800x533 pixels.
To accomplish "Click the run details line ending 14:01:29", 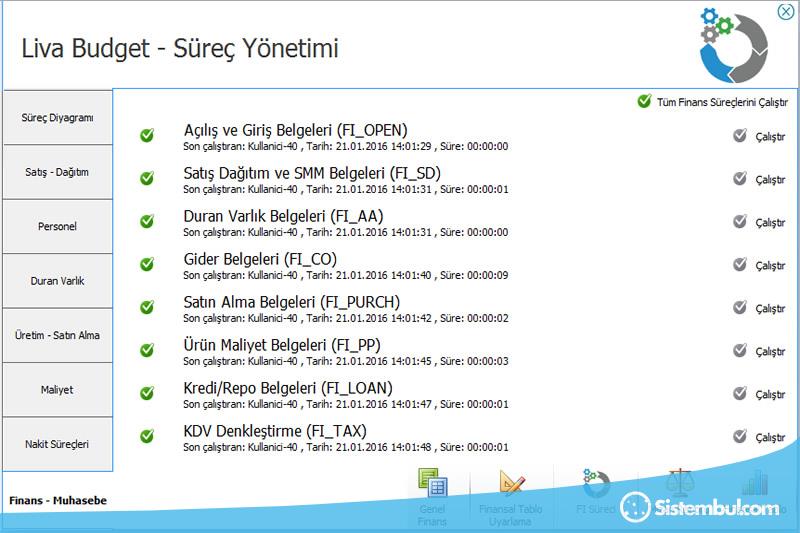I will (x=345, y=146).
